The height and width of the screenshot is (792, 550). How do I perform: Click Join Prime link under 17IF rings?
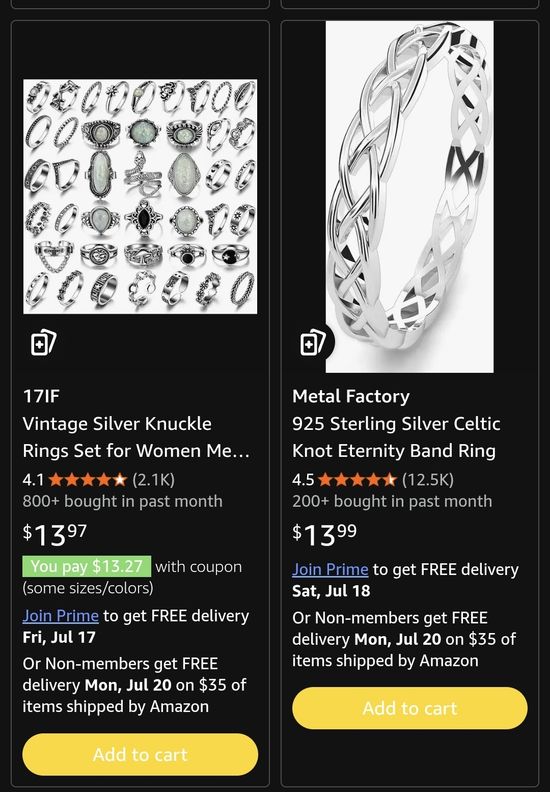(x=61, y=616)
